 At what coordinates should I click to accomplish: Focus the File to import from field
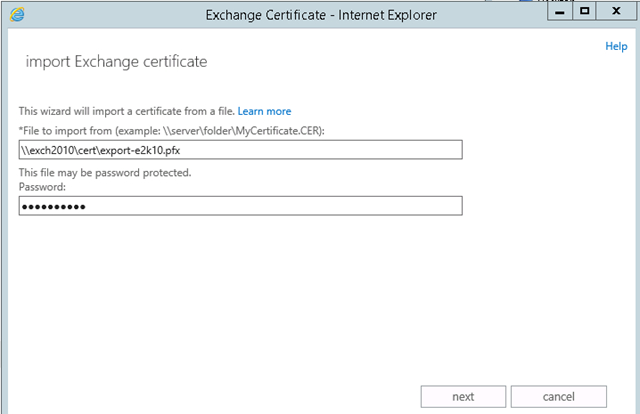pyautogui.click(x=240, y=150)
